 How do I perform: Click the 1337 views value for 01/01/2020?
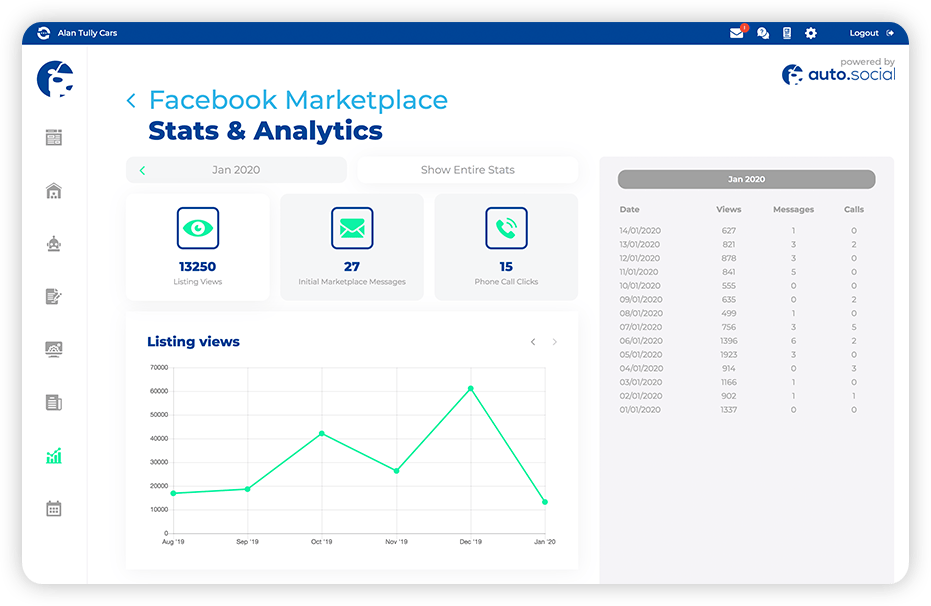coord(729,410)
